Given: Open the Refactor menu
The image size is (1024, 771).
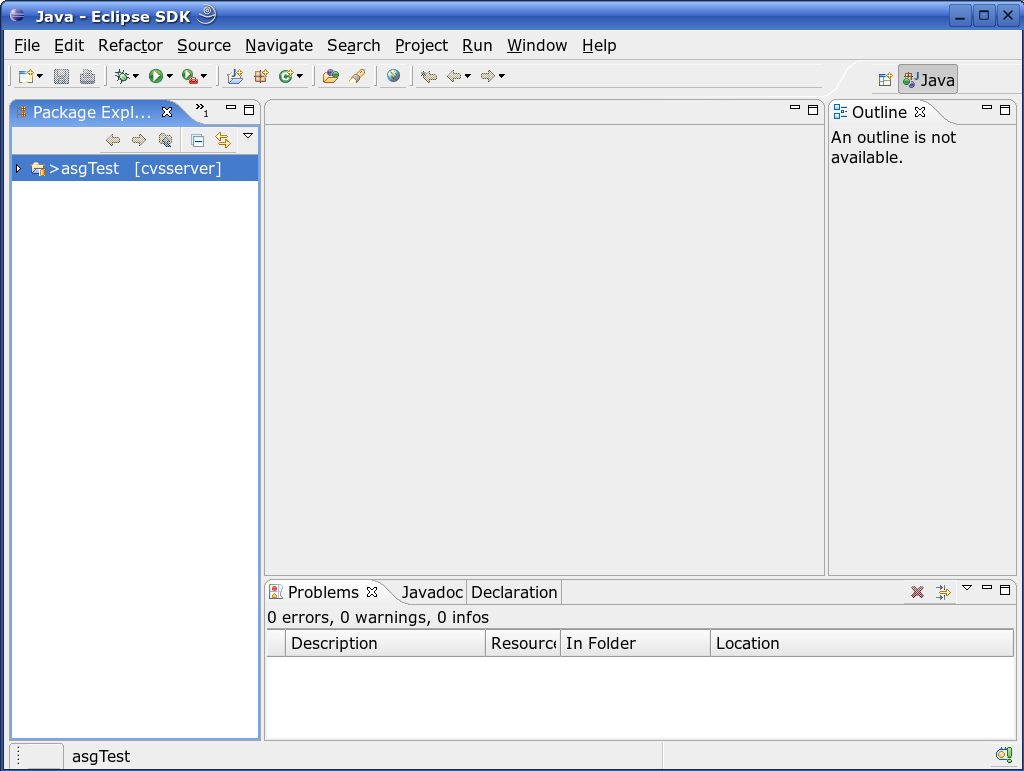Looking at the screenshot, I should click(x=130, y=46).
